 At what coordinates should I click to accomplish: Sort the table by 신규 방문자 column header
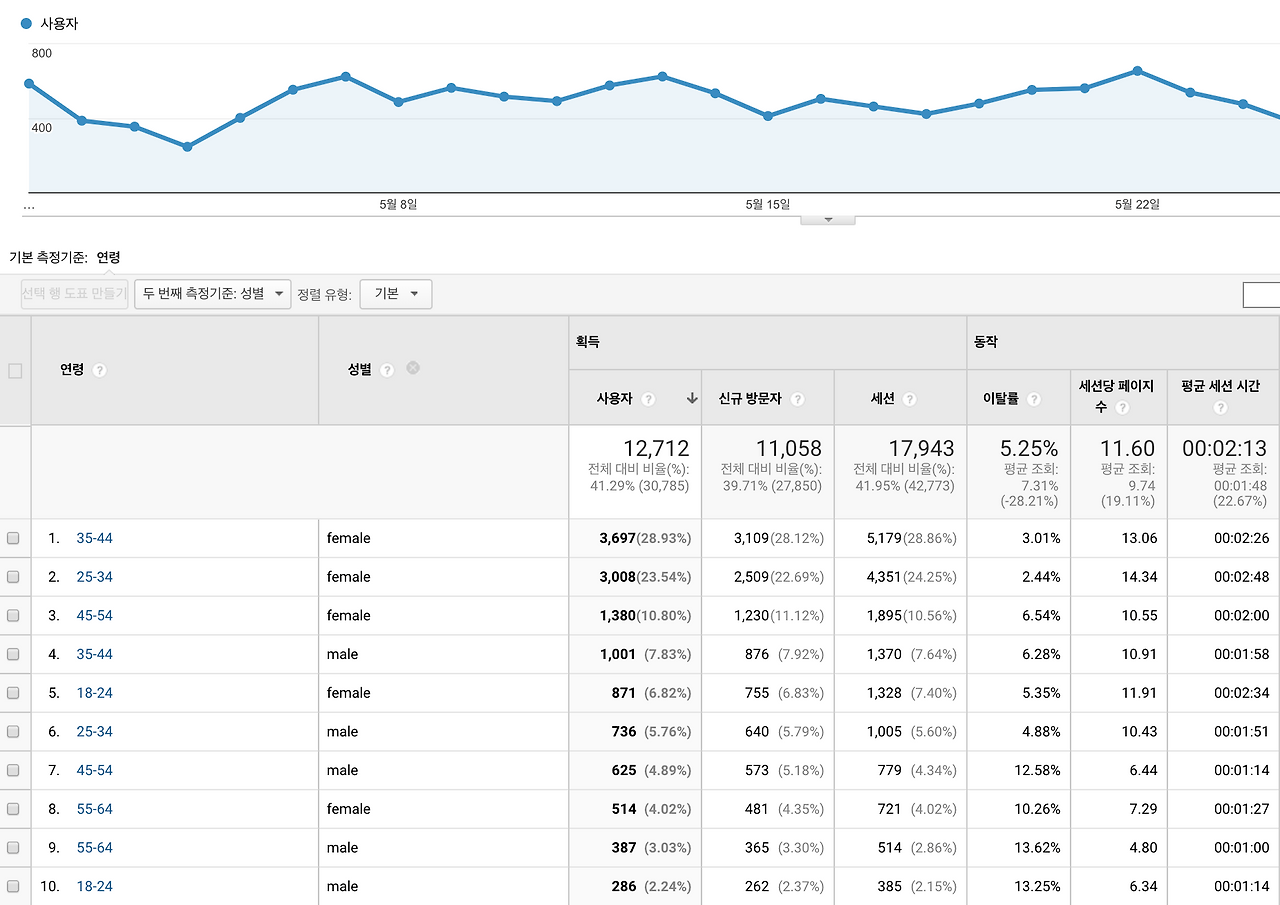[x=751, y=399]
